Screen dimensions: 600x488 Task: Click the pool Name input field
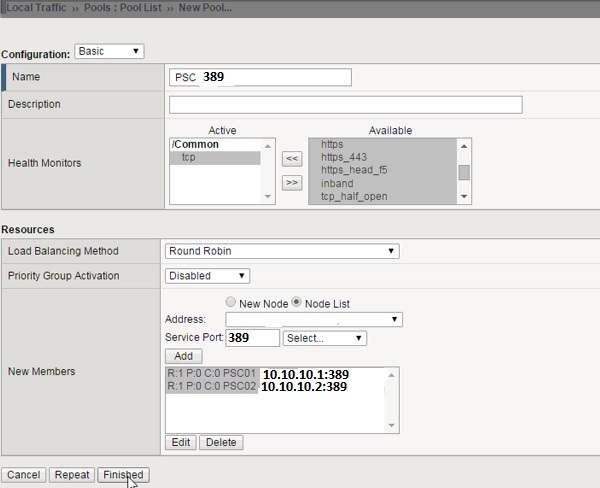pos(261,77)
